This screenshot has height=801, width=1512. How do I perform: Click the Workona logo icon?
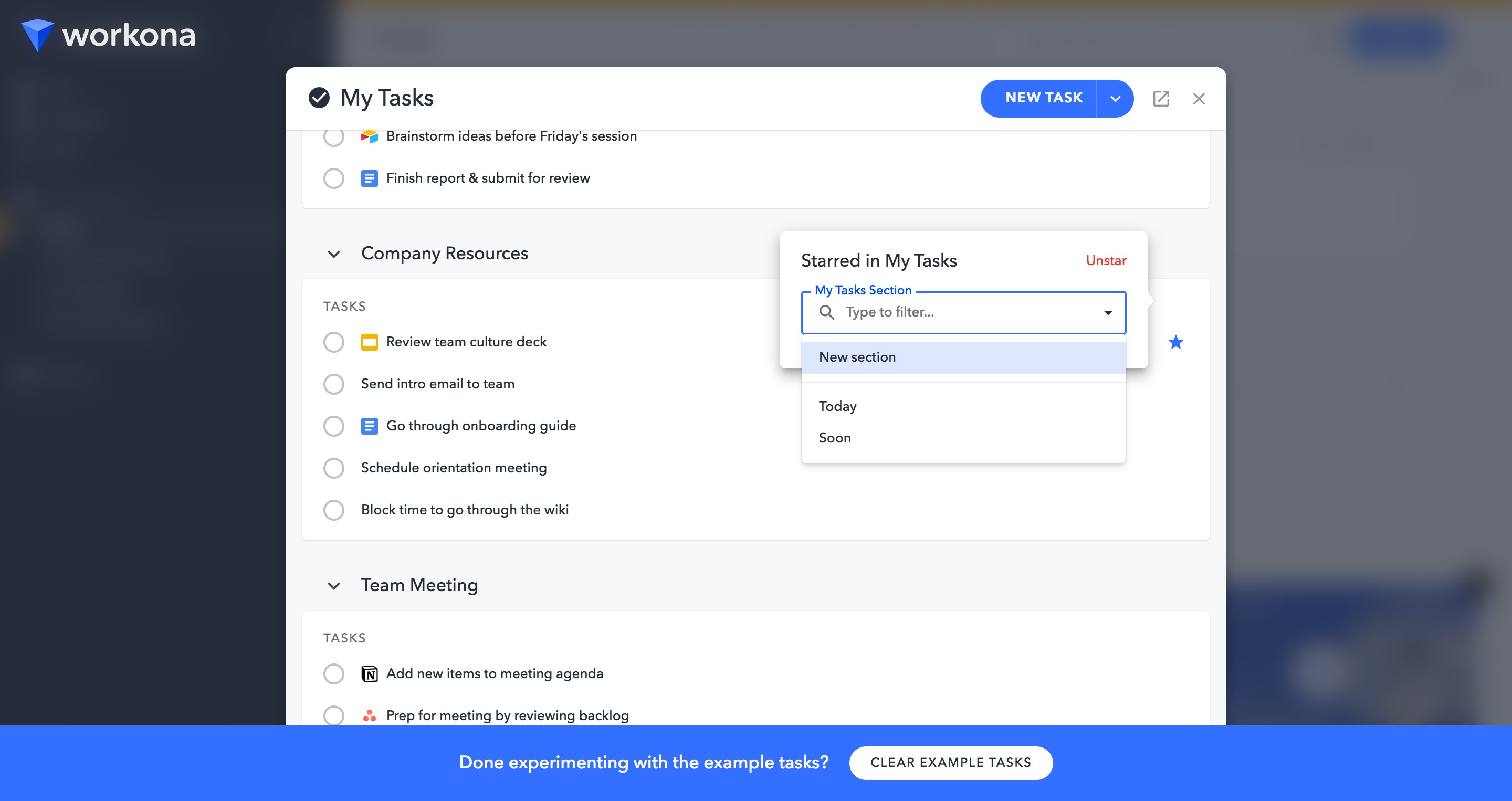coord(37,35)
